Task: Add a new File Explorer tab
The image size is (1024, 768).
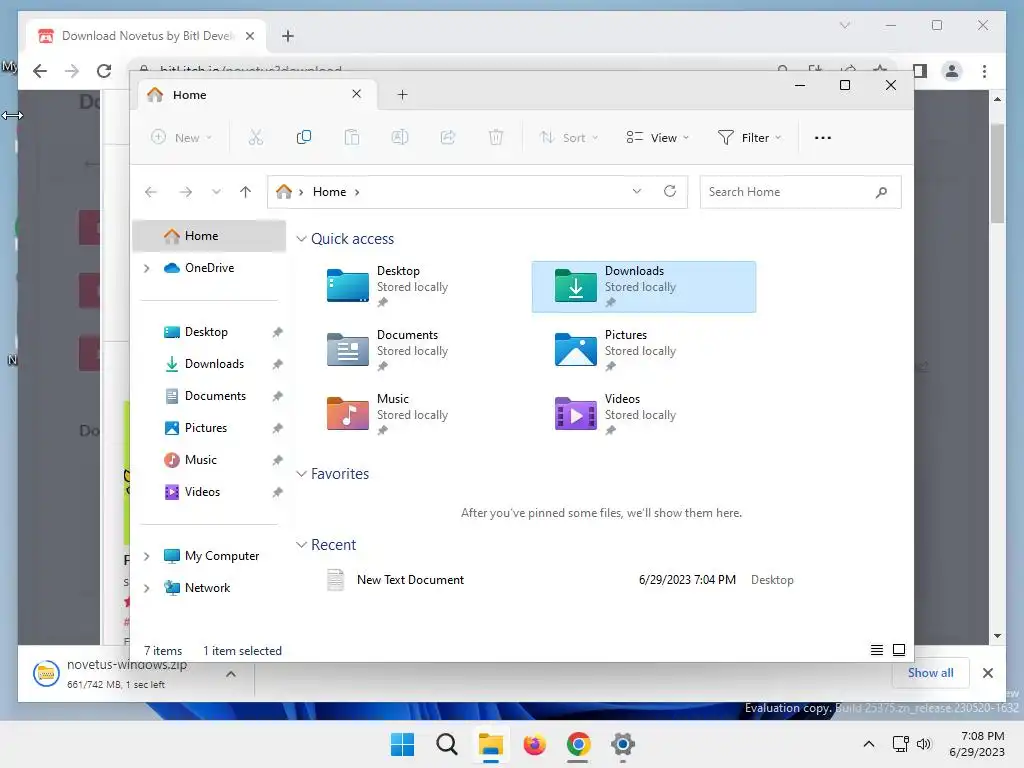Action: pyautogui.click(x=402, y=95)
